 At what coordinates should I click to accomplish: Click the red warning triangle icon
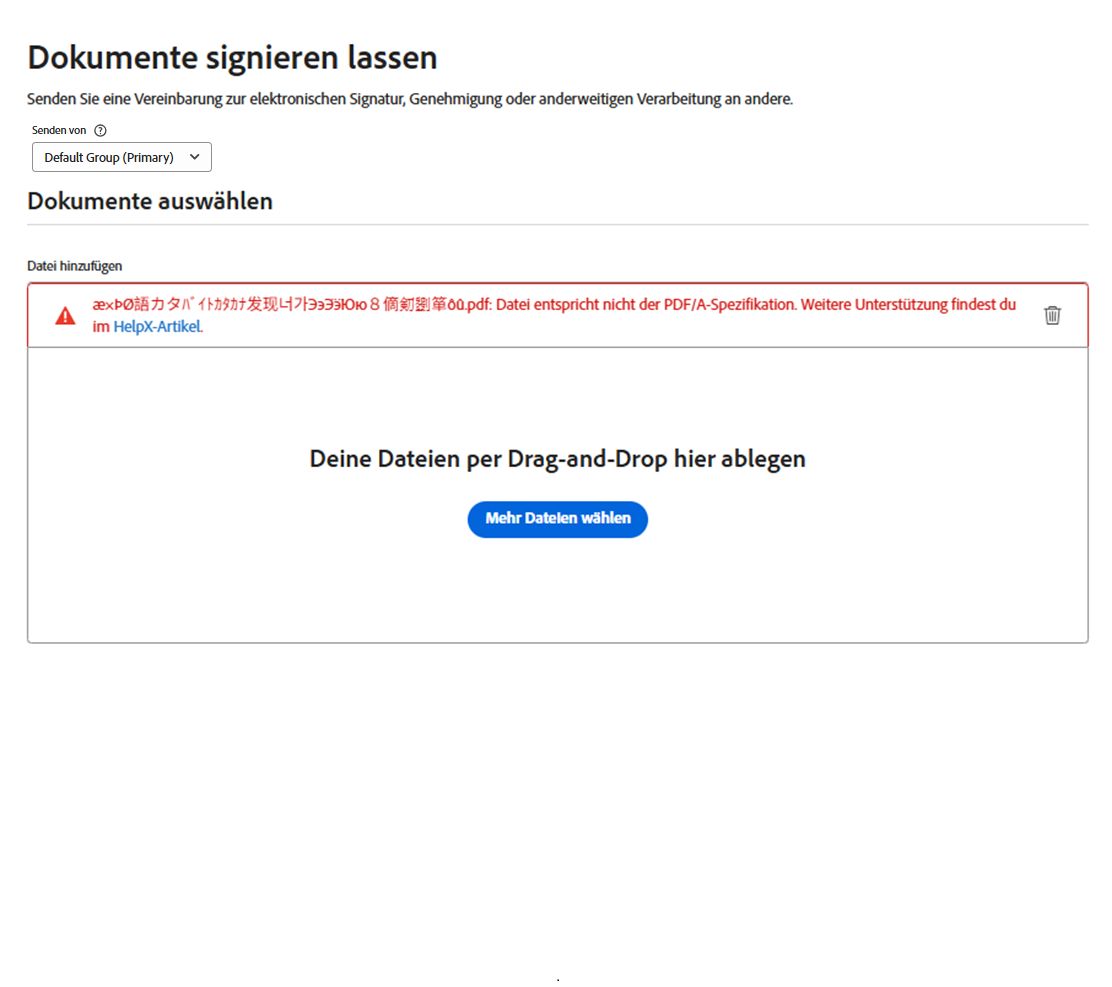pos(65,316)
